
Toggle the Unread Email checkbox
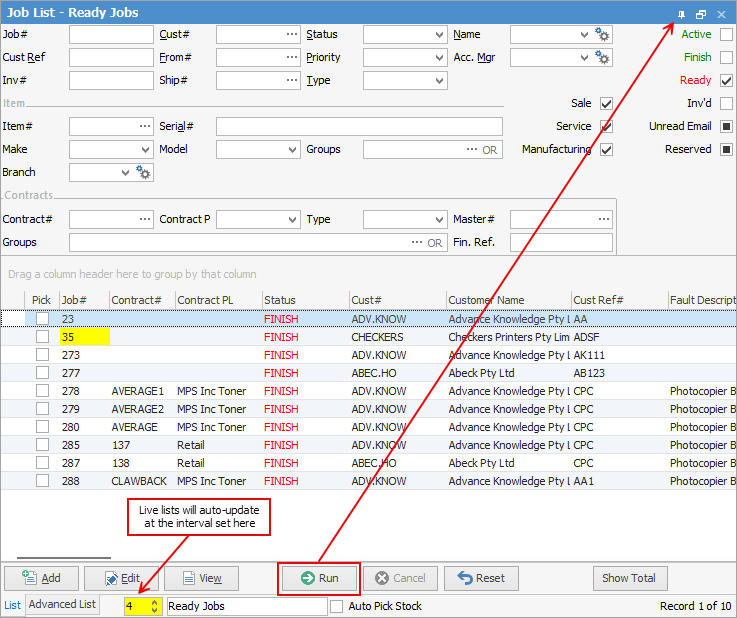(x=726, y=126)
